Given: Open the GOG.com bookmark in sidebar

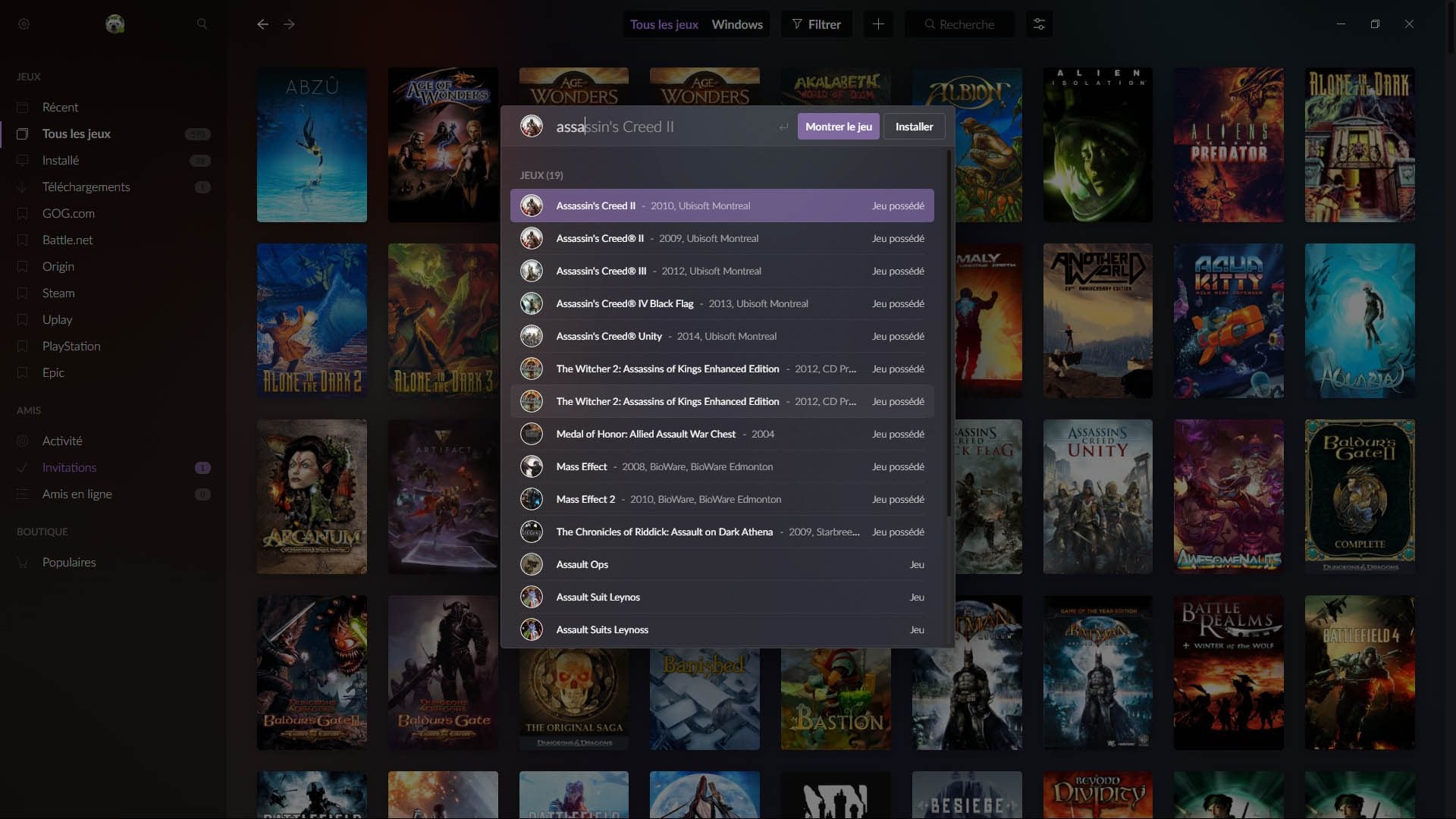Looking at the screenshot, I should click(x=68, y=213).
